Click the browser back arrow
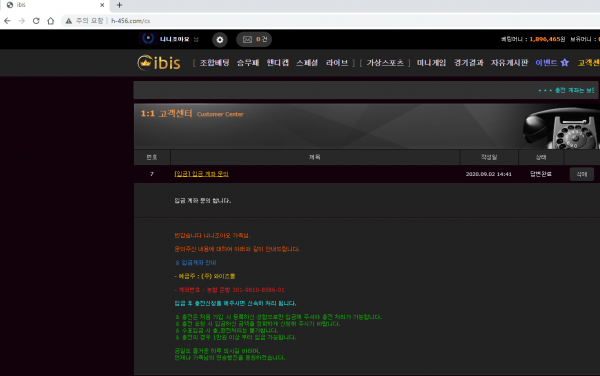The image size is (600, 376). click(7, 21)
